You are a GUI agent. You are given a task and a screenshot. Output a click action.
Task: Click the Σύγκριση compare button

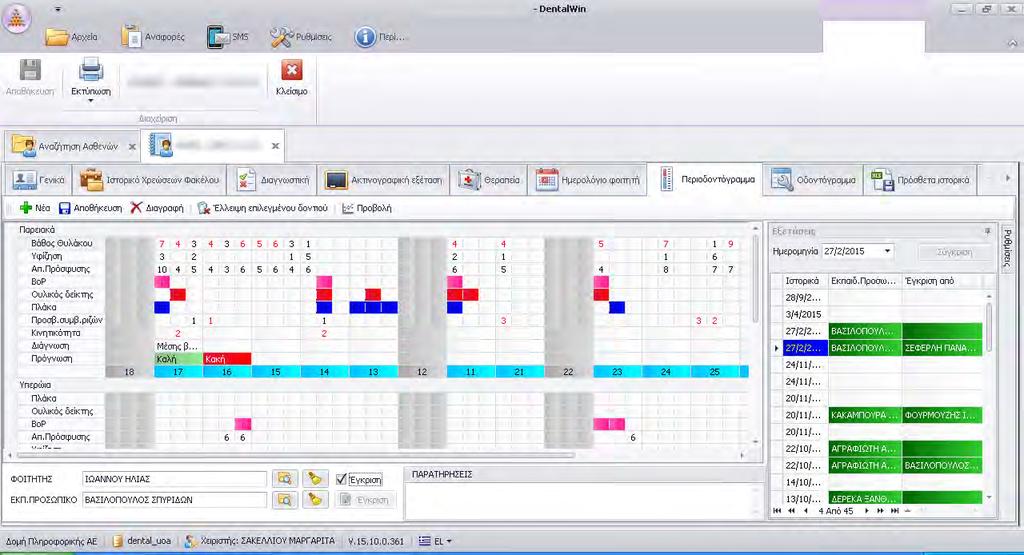click(x=954, y=251)
